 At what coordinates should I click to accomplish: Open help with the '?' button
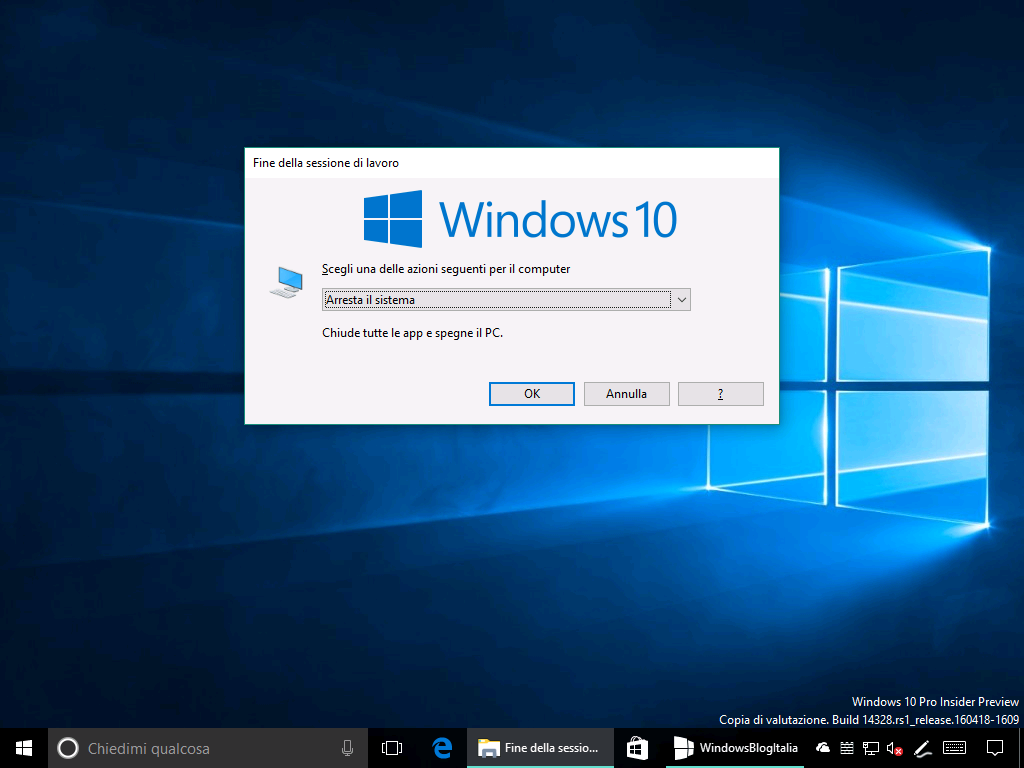coord(720,394)
